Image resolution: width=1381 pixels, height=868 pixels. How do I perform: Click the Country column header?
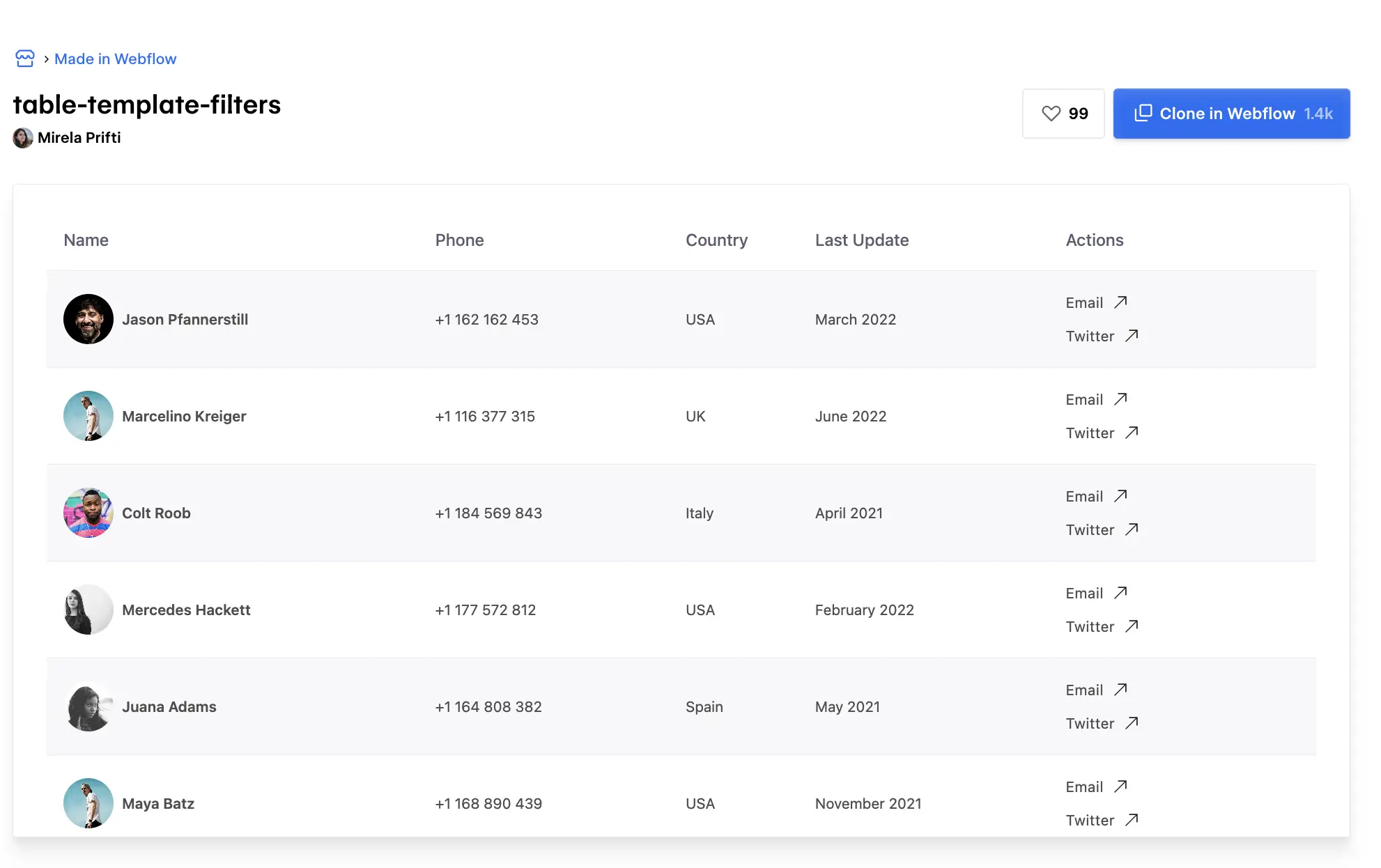coord(716,240)
